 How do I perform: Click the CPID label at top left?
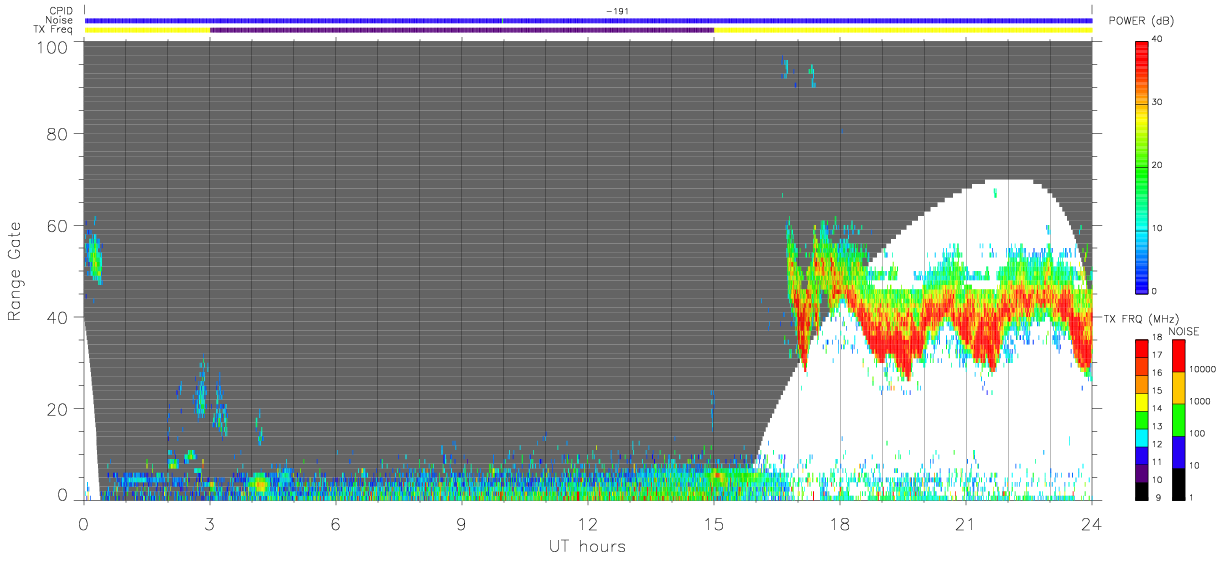tap(59, 12)
